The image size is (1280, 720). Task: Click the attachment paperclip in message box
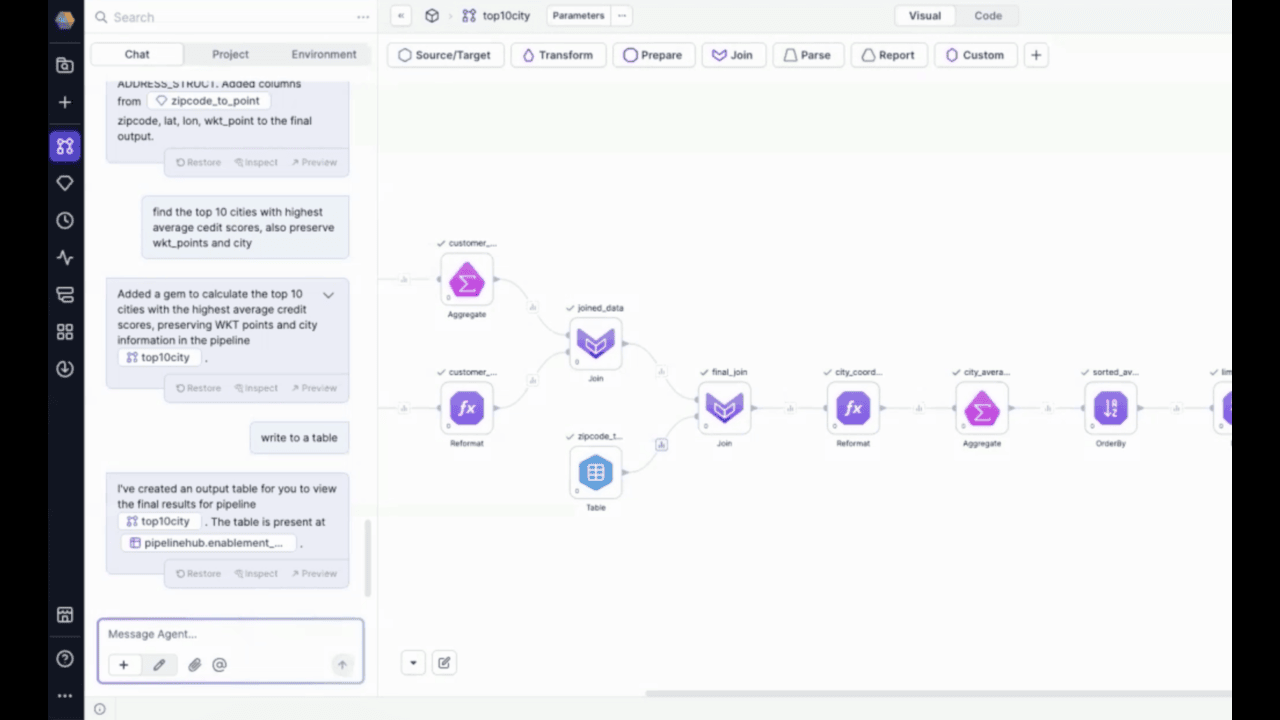(194, 665)
